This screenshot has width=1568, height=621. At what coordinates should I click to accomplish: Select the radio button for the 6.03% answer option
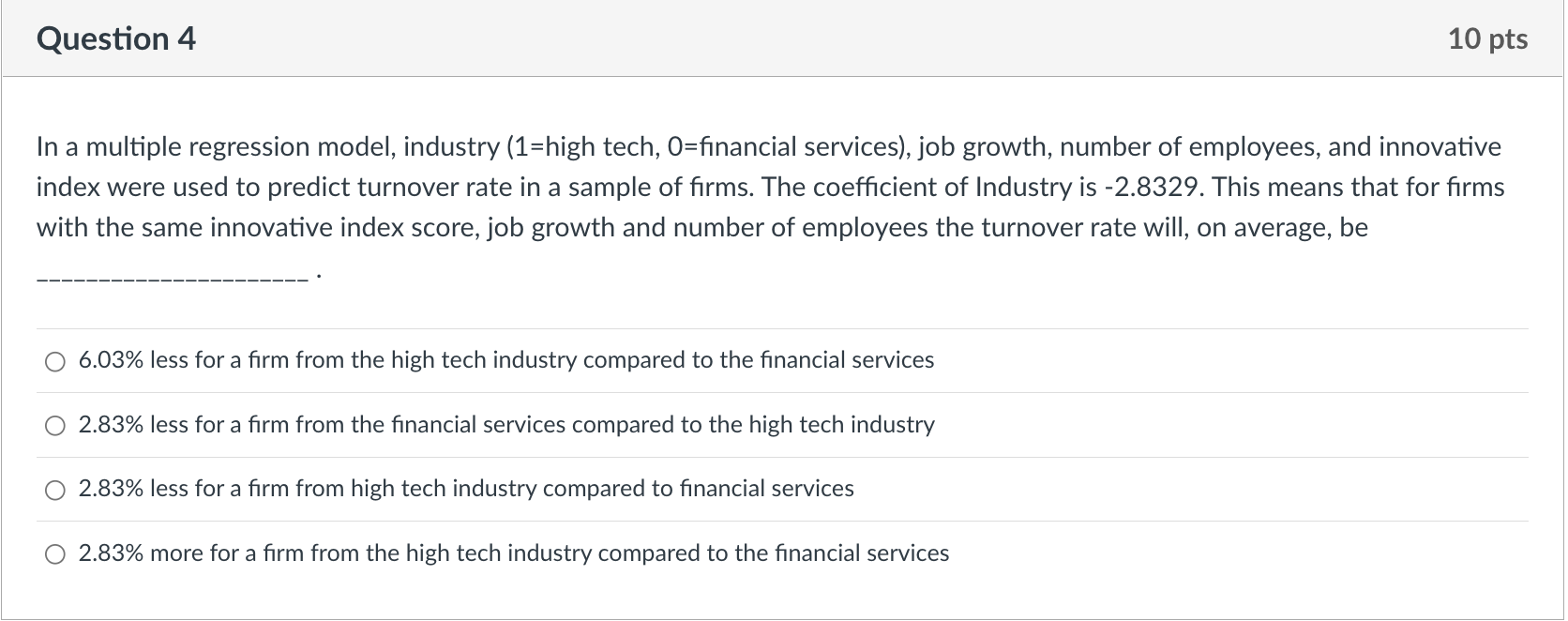coord(55,361)
